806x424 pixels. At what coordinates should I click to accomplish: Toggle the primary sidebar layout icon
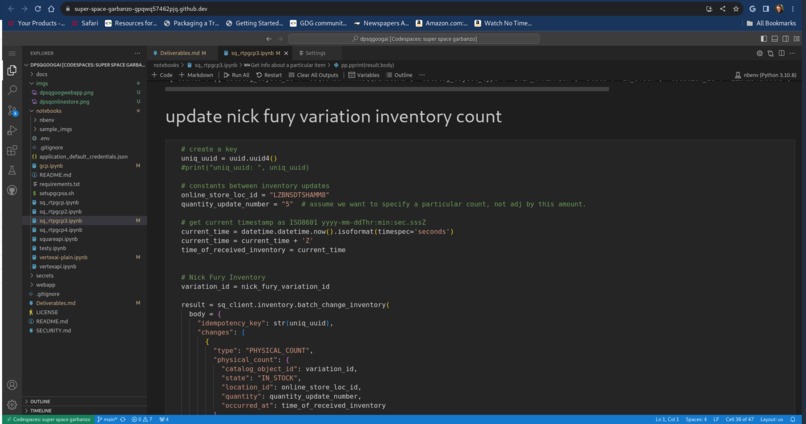[764, 39]
